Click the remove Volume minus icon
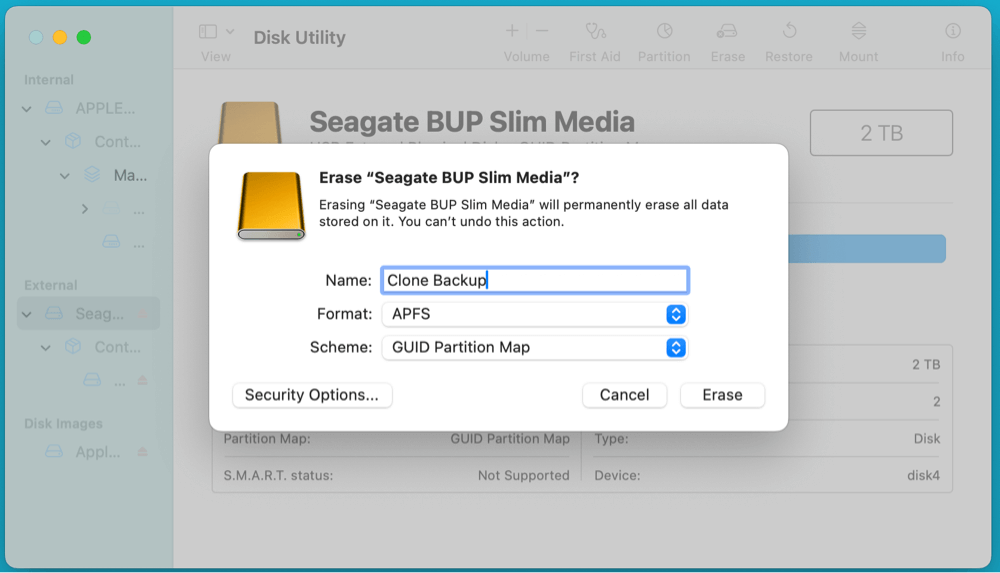This screenshot has height=573, width=1000. 541,31
